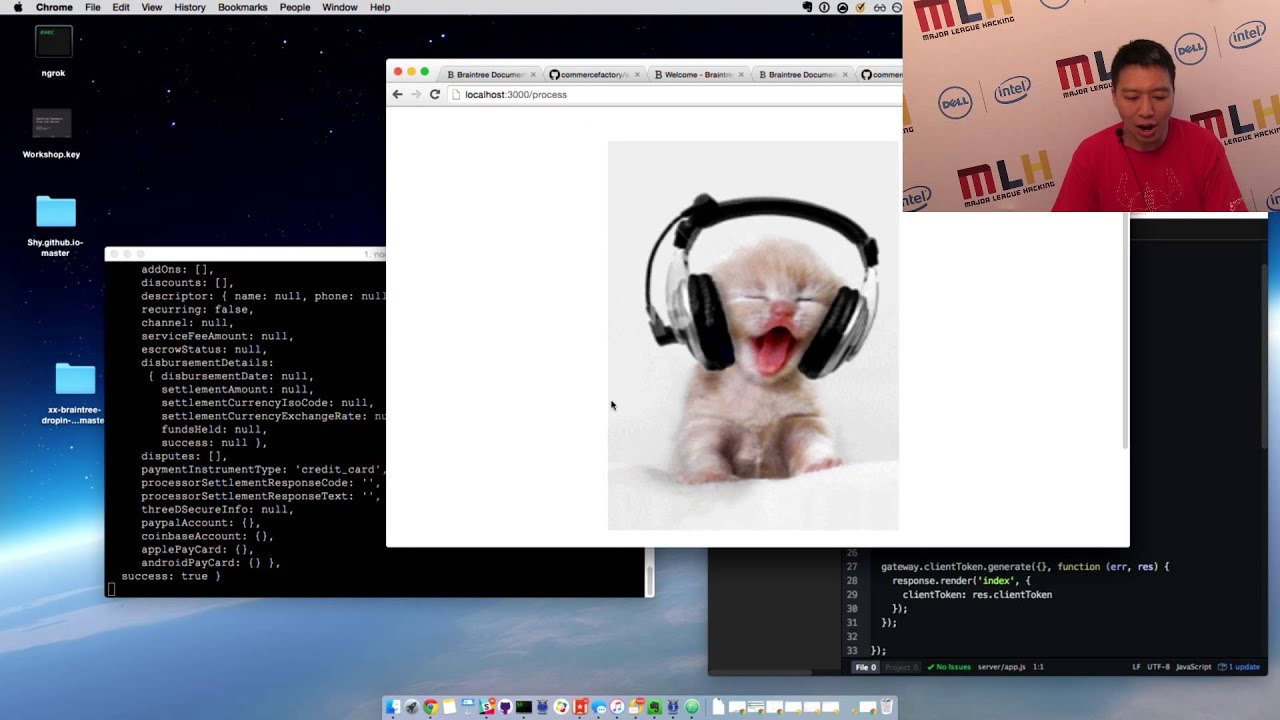Open the green Evernote icon in Dock
The width and height of the screenshot is (1280, 720).
pos(655,707)
